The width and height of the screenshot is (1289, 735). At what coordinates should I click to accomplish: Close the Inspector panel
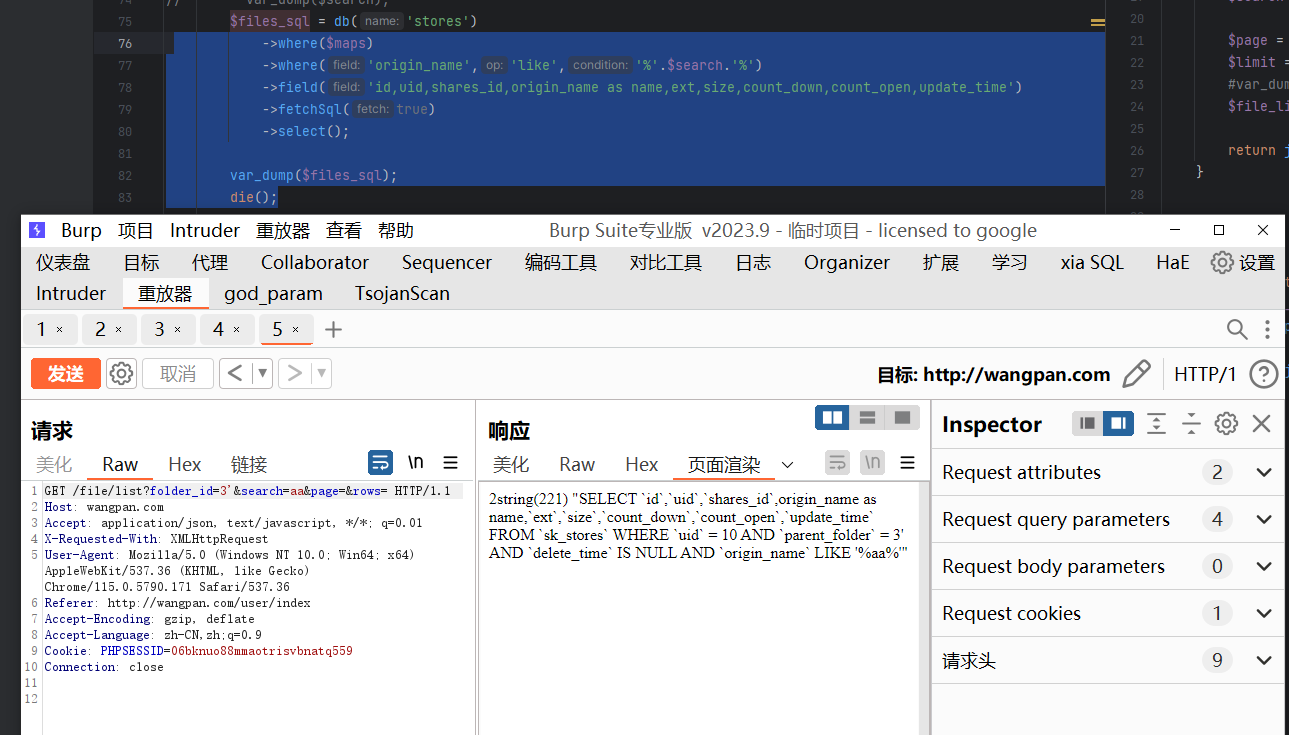point(1261,424)
